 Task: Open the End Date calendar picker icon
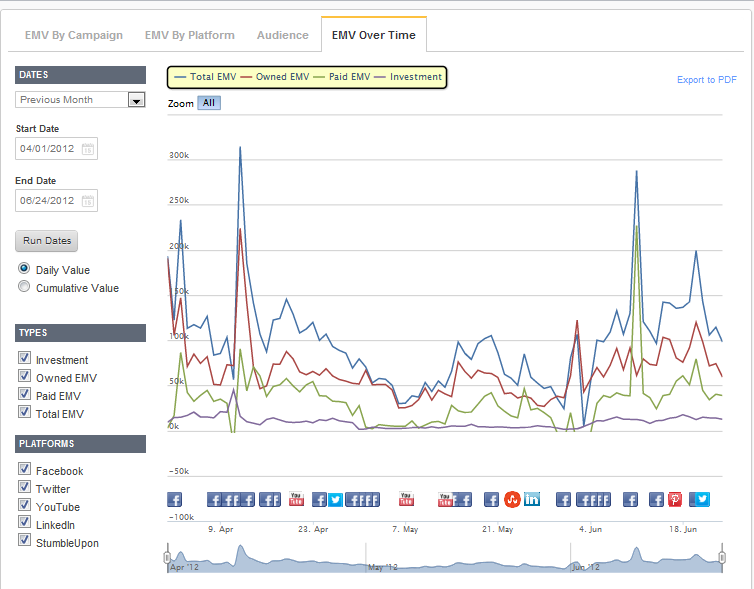point(88,201)
